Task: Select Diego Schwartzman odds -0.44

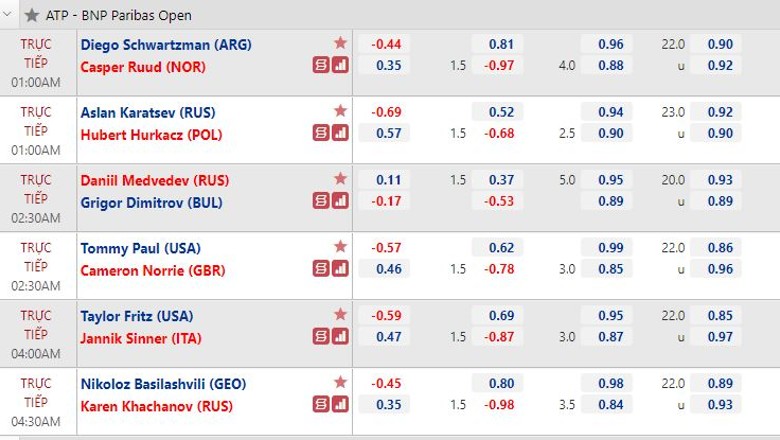Action: 384,44
